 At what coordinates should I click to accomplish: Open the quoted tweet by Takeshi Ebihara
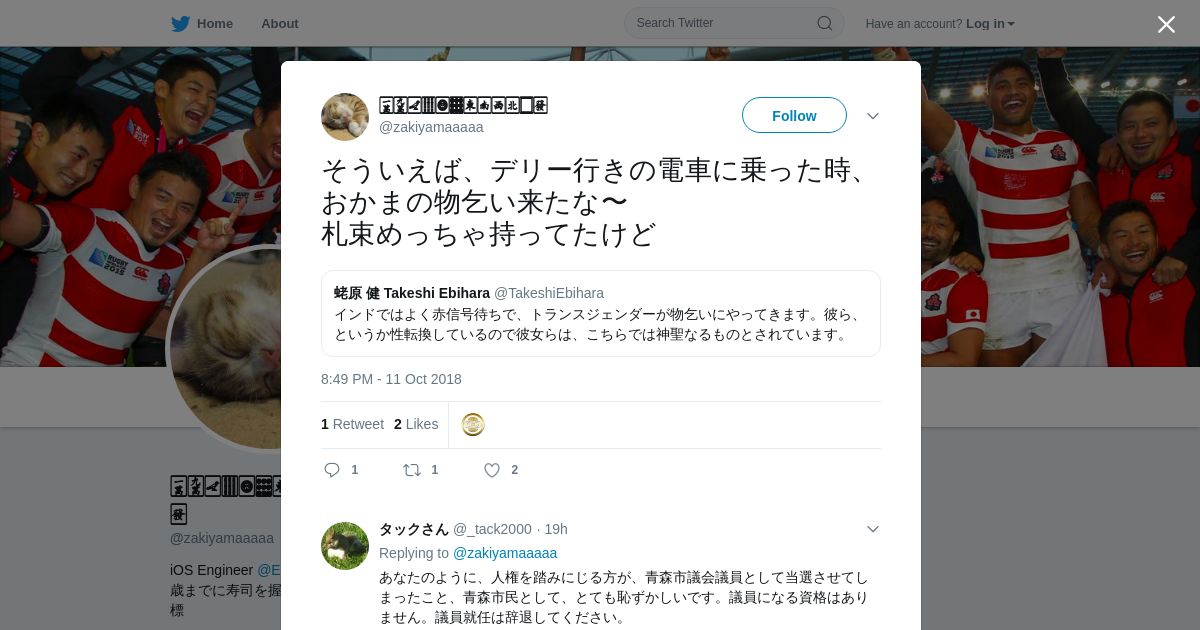click(601, 314)
